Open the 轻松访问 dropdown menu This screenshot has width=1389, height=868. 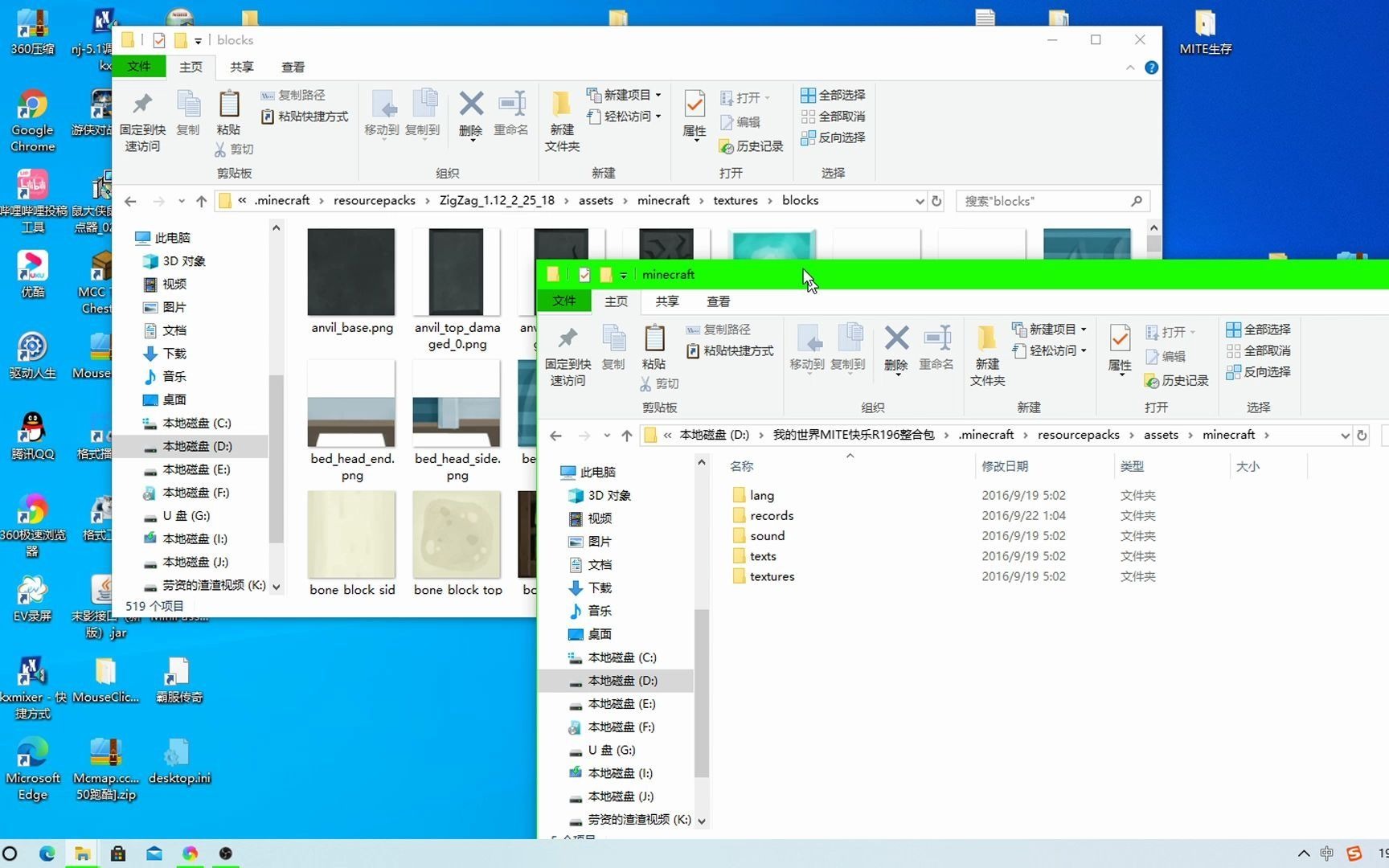coord(625,117)
